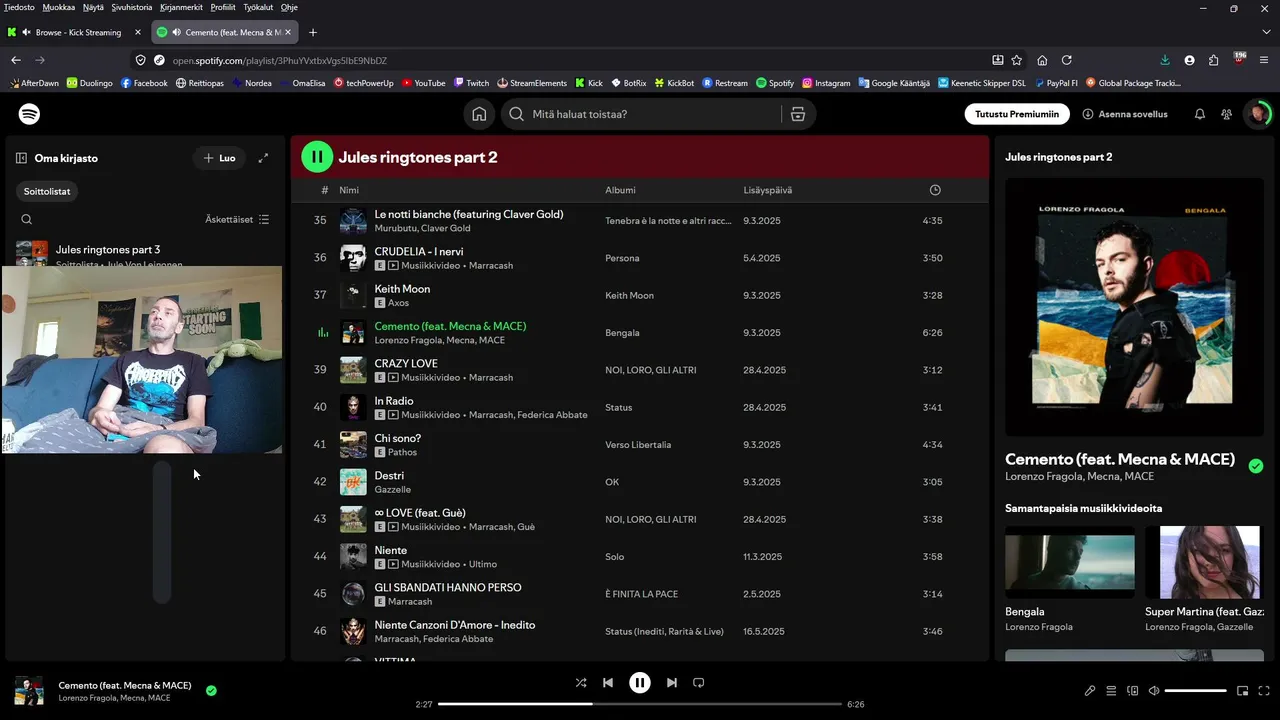
Task: Unmute the Browse - Kick Streaming tab
Action: pyautogui.click(x=26, y=32)
